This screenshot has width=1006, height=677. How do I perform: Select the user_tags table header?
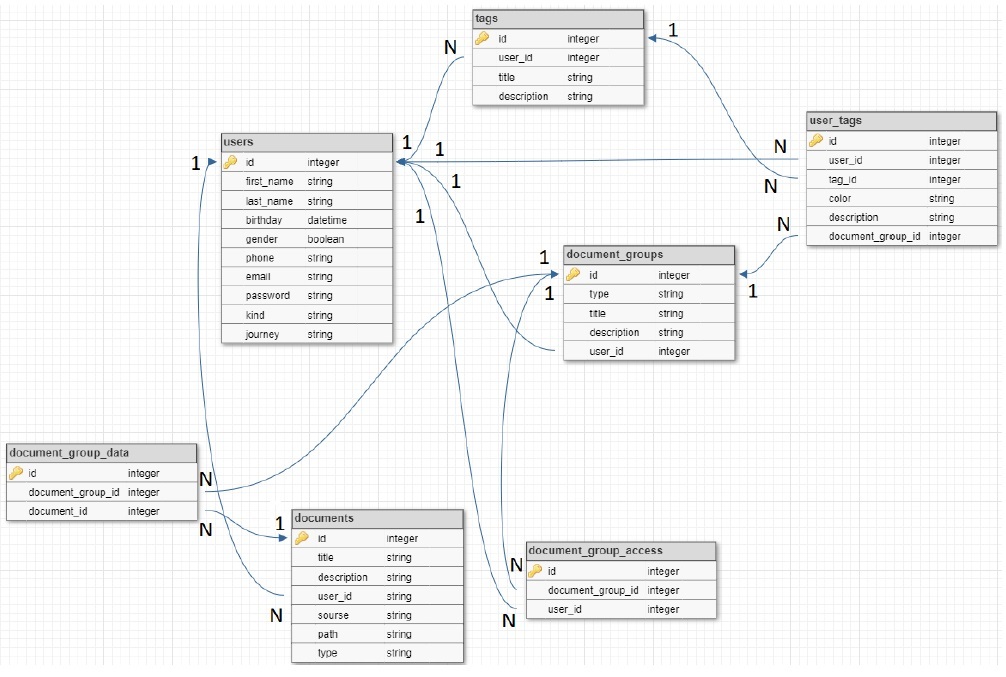tap(901, 121)
